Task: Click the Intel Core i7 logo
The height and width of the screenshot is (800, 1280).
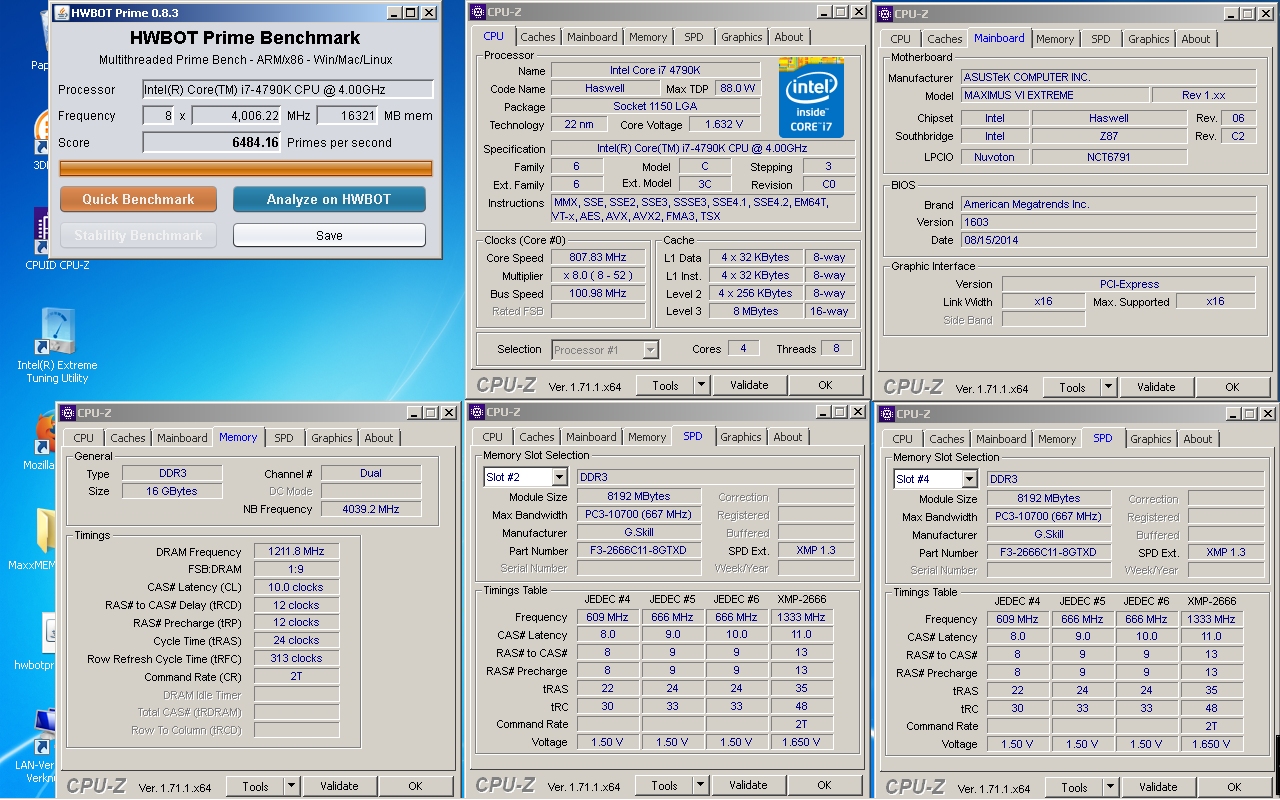Action: [811, 100]
